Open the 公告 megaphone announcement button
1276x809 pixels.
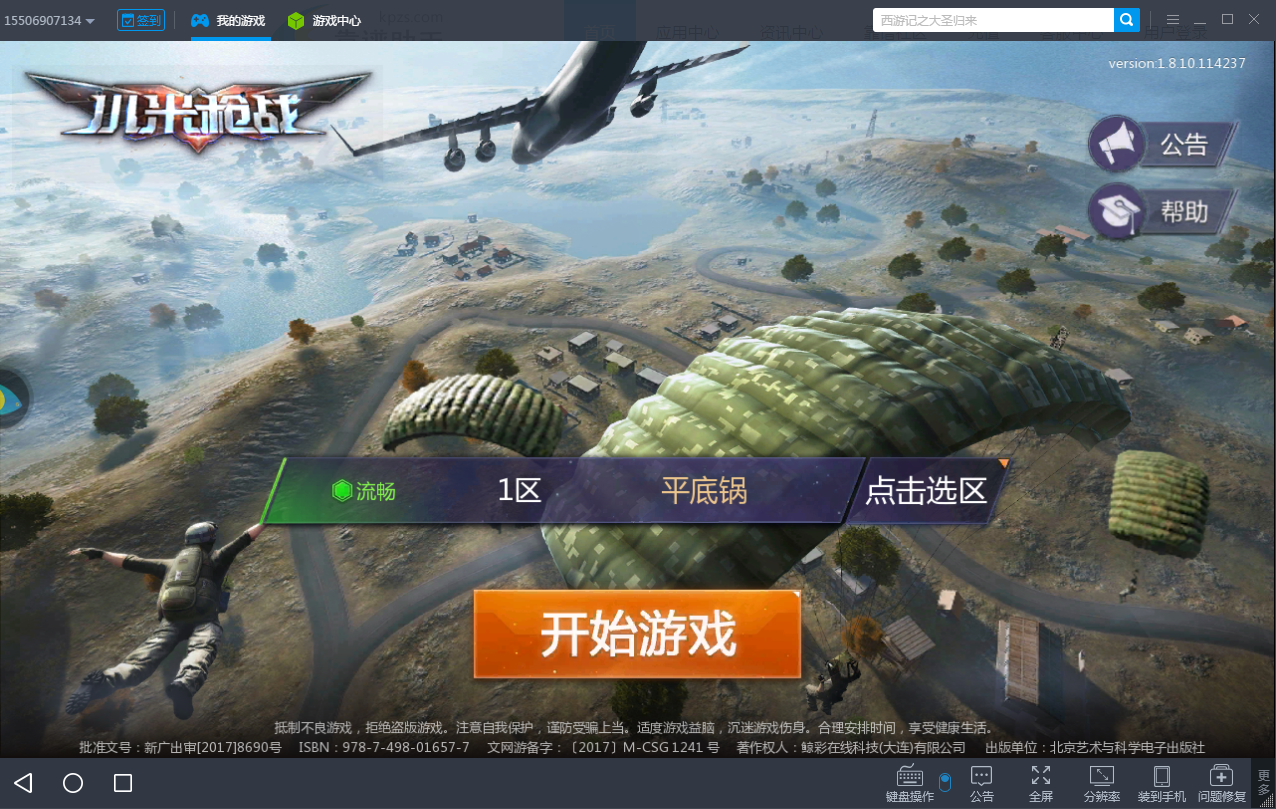tap(1162, 146)
